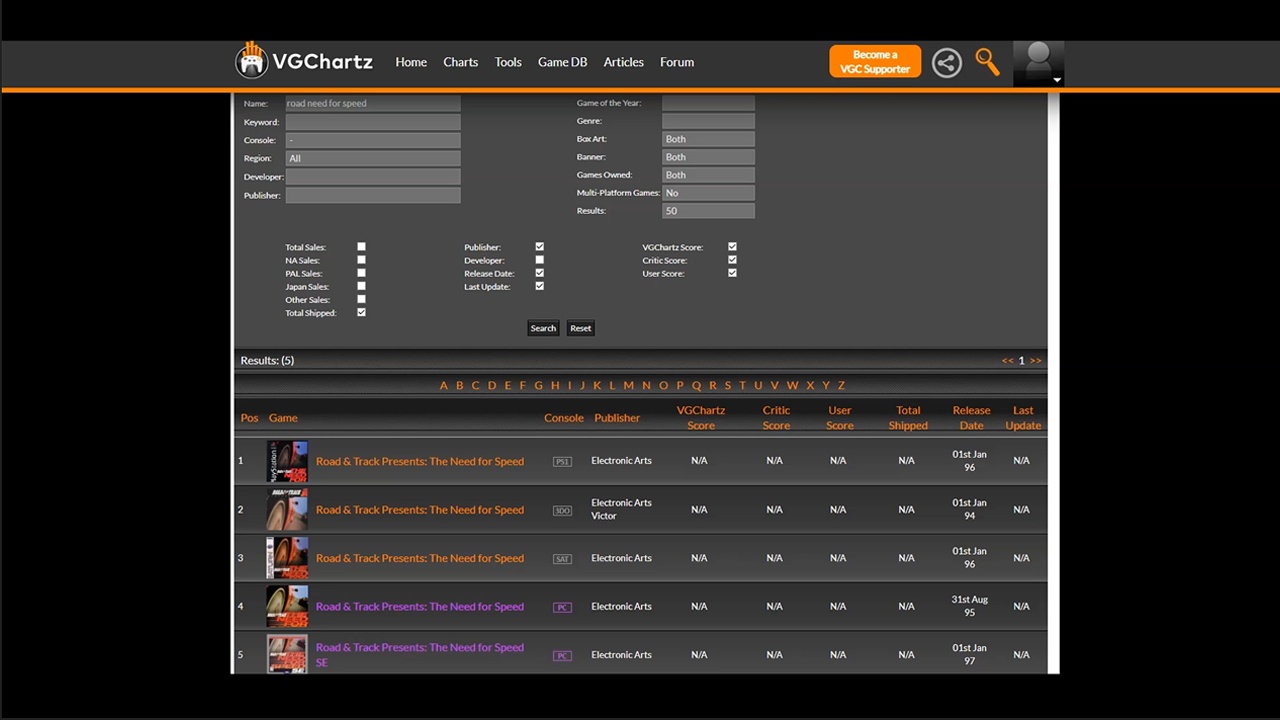Enable the Other Sales checkbox
Screen dimensions: 1280x720
click(x=361, y=299)
